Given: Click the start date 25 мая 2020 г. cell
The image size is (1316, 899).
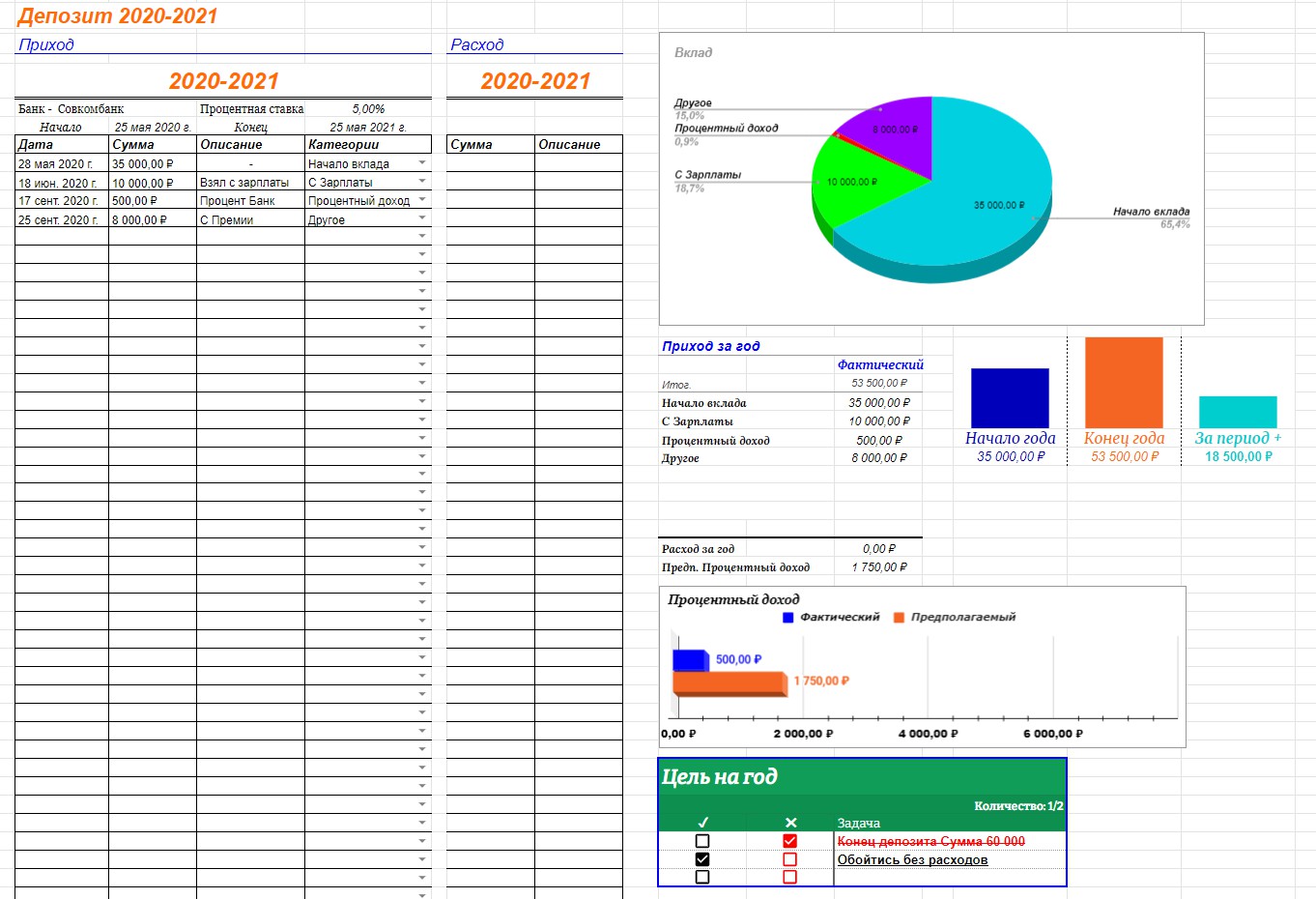Looking at the screenshot, I should [x=153, y=127].
